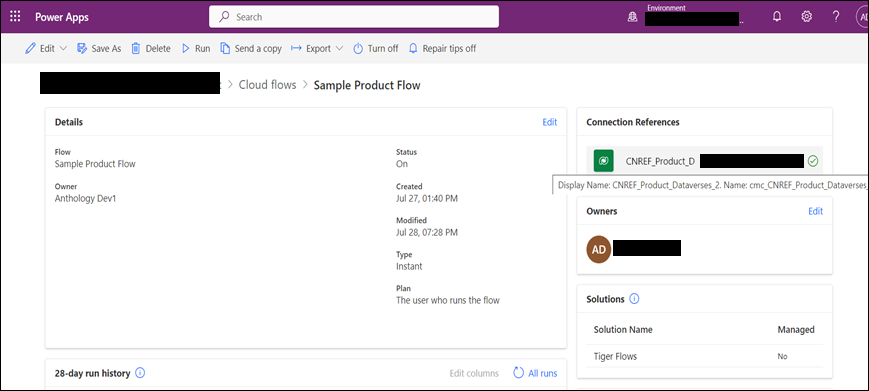Toggle Repair tips off
869x391 pixels.
click(x=442, y=49)
